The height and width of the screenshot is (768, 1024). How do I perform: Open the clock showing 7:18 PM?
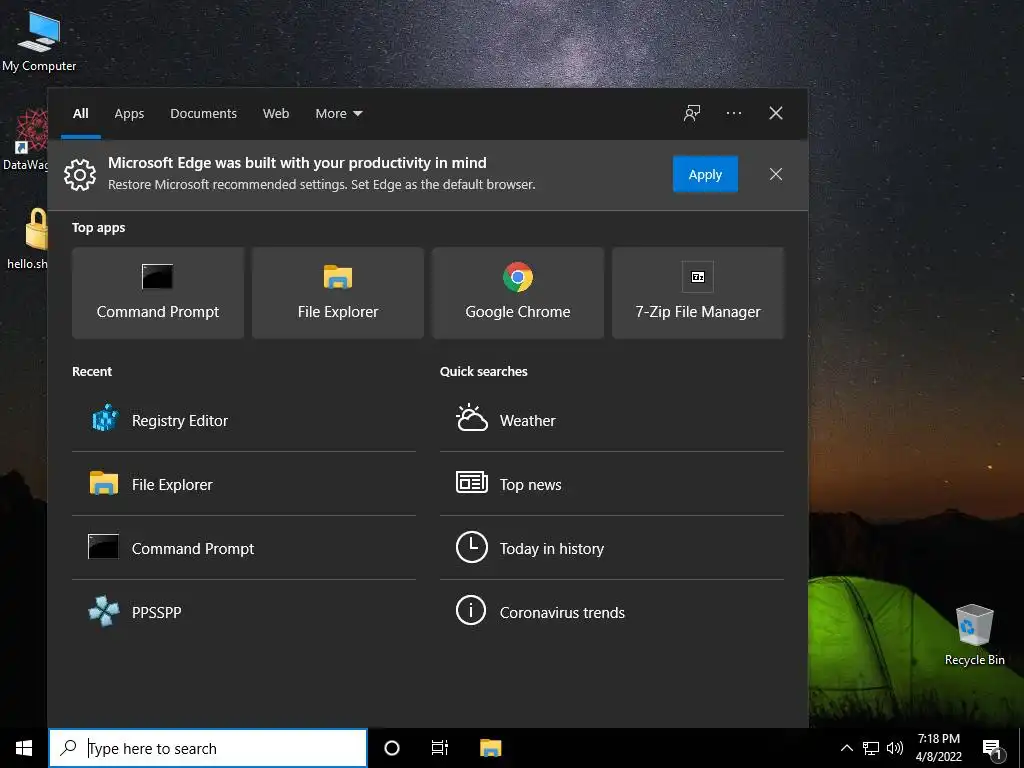coord(938,748)
